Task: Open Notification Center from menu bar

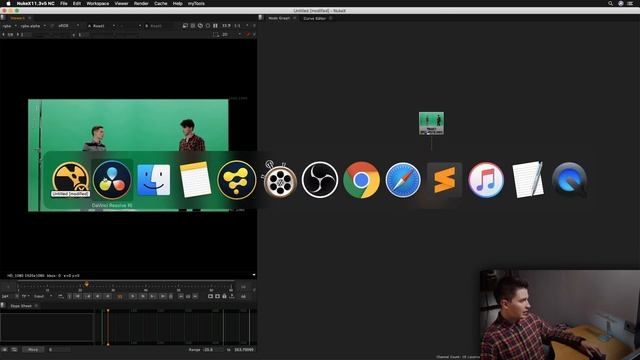Action: coord(630,3)
